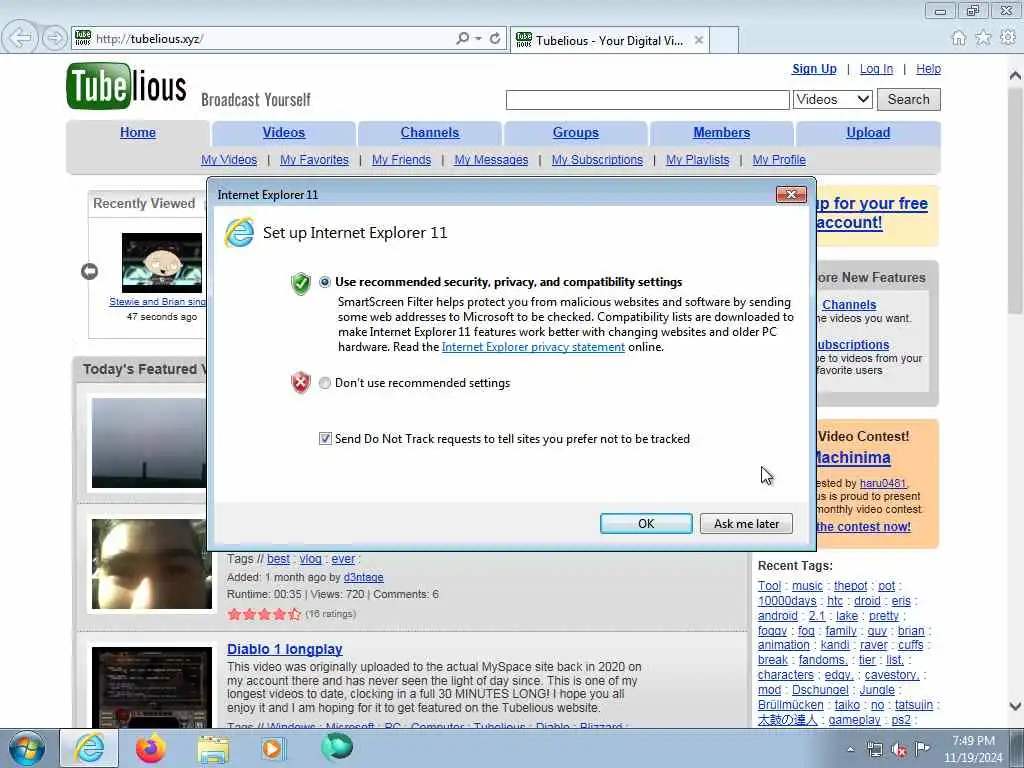
Task: Toggle Send Do Not Track requests checkbox
Action: pyautogui.click(x=325, y=439)
